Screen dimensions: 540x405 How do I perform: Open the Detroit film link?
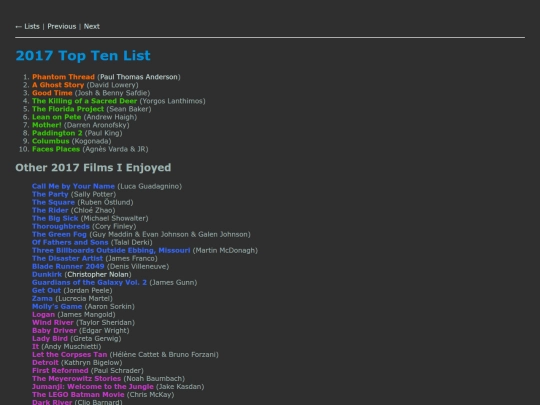45,363
